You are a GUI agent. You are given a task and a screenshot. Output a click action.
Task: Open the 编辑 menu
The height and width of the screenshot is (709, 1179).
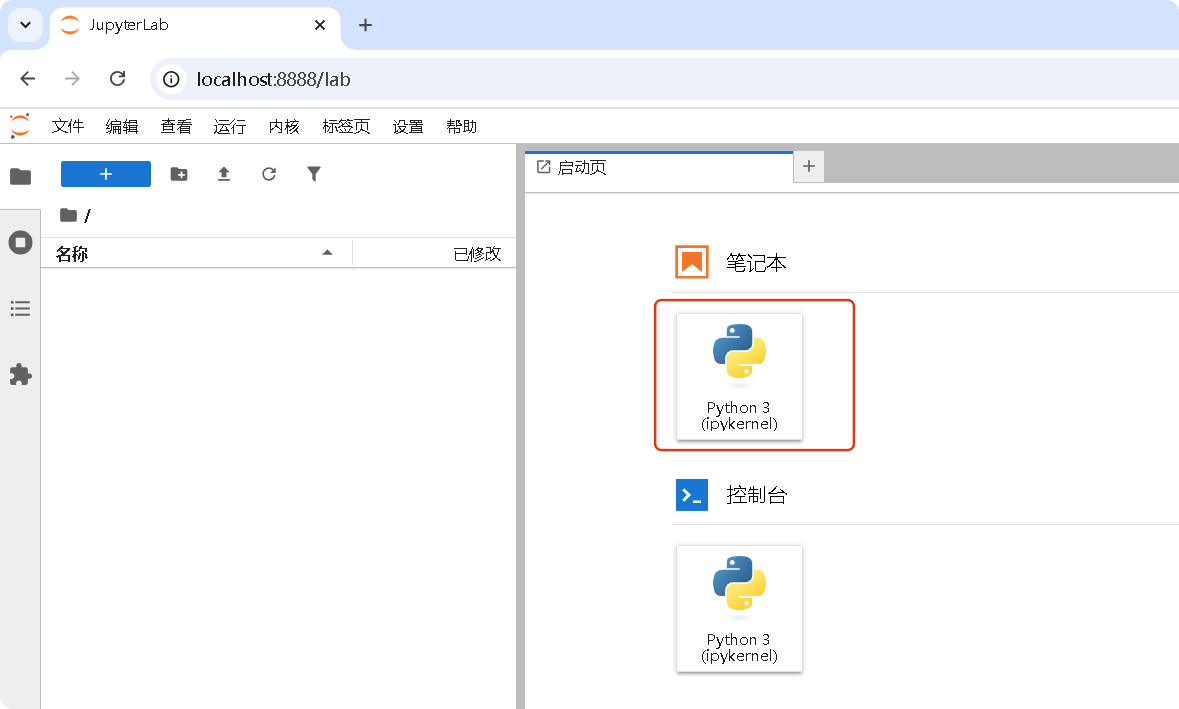tap(122, 126)
